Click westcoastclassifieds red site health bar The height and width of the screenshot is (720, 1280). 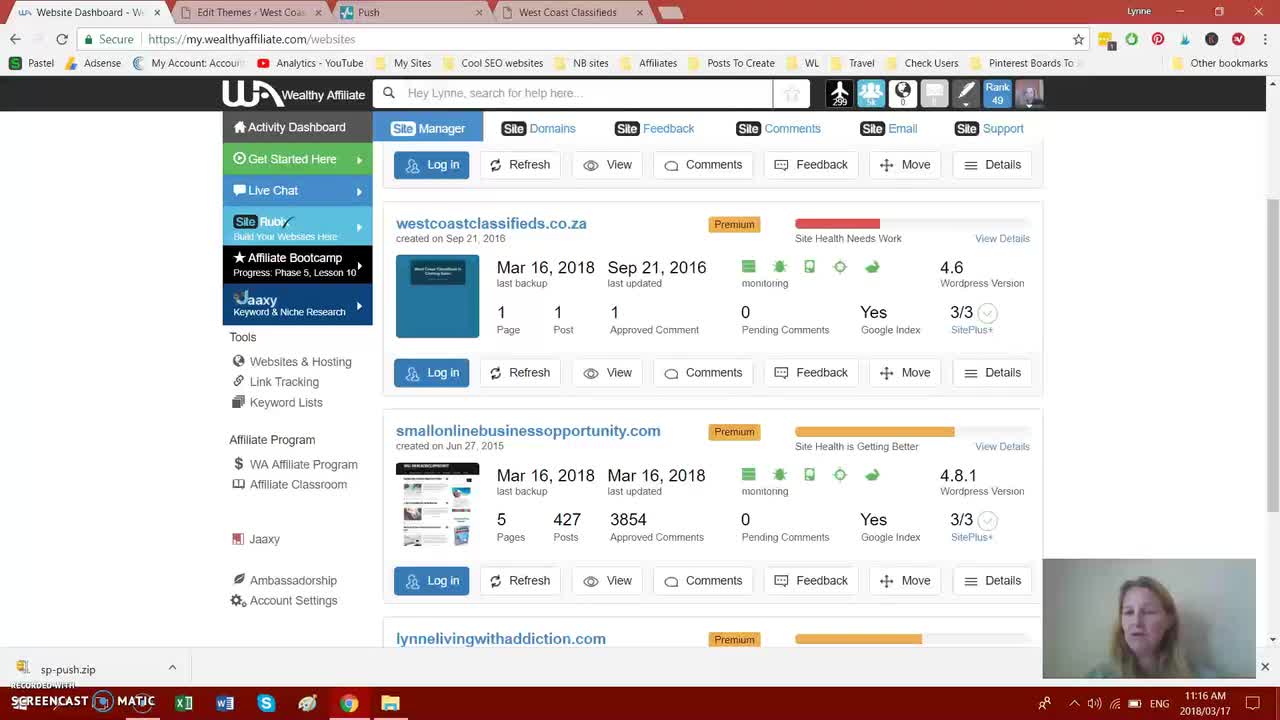tap(837, 223)
